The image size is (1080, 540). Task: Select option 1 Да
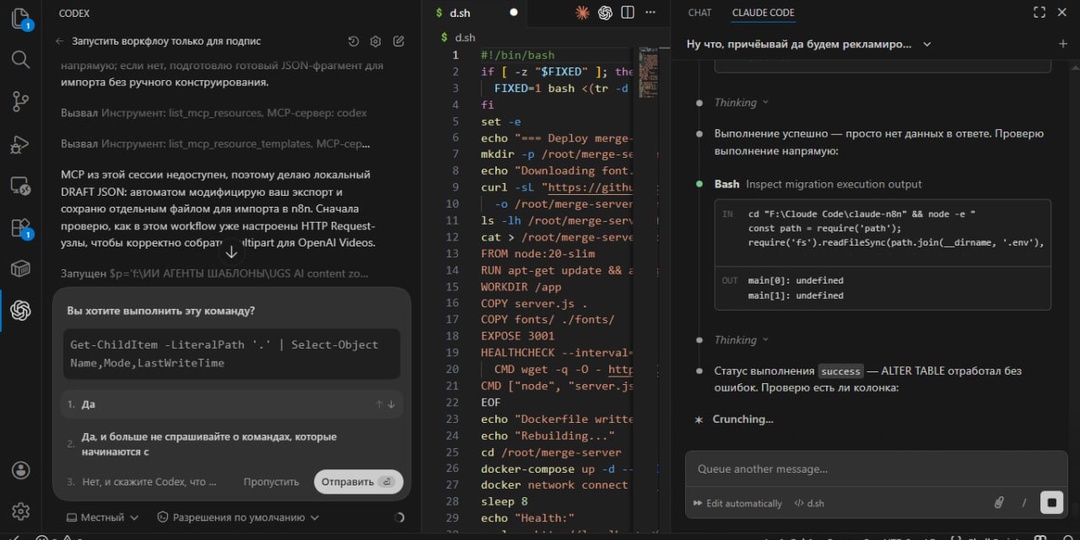click(x=231, y=404)
